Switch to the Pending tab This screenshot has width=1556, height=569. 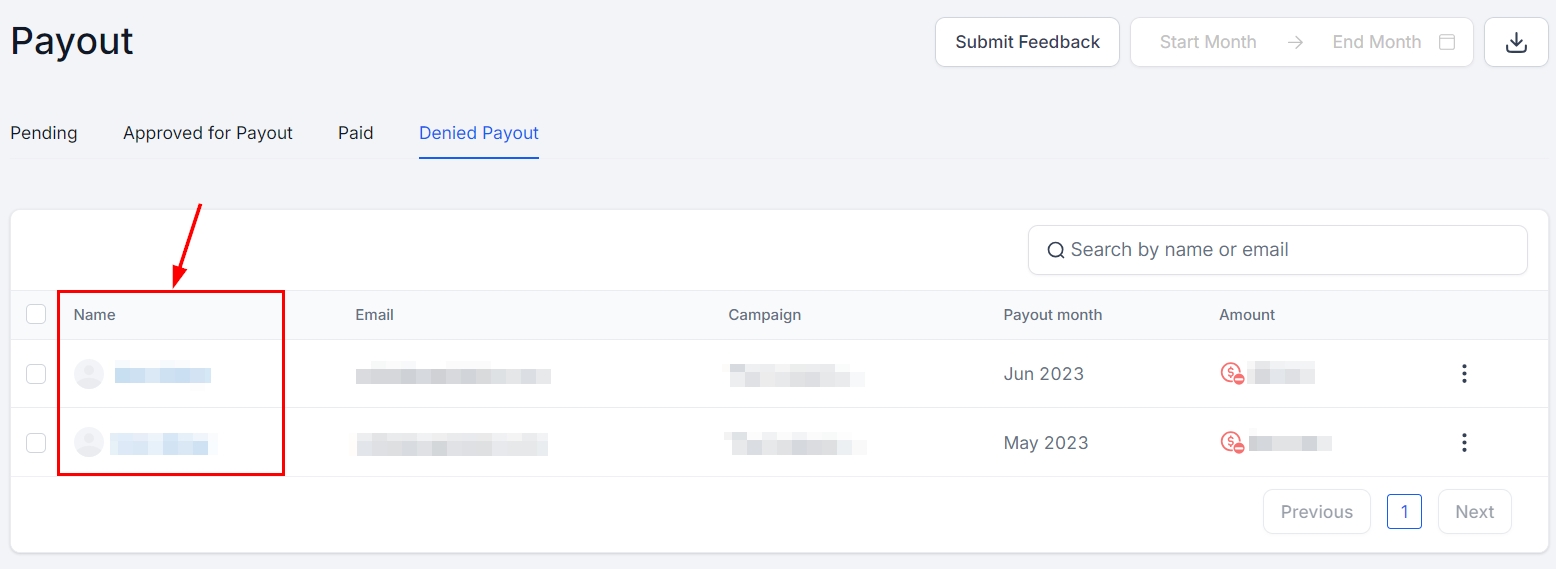tap(44, 133)
